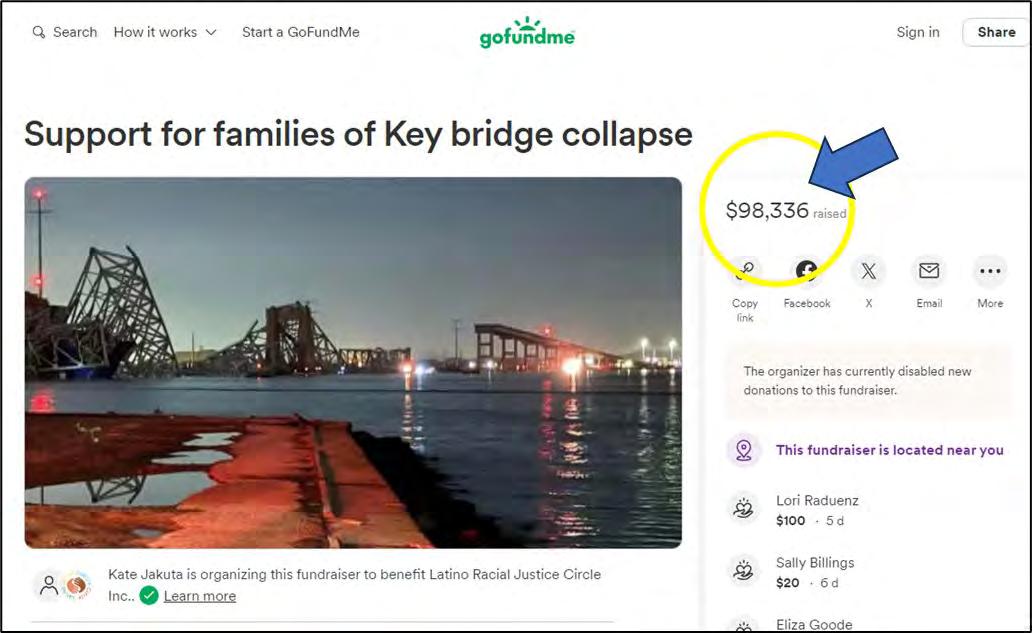The width and height of the screenshot is (1032, 633).
Task: Share fundraiser on X
Action: tap(868, 272)
